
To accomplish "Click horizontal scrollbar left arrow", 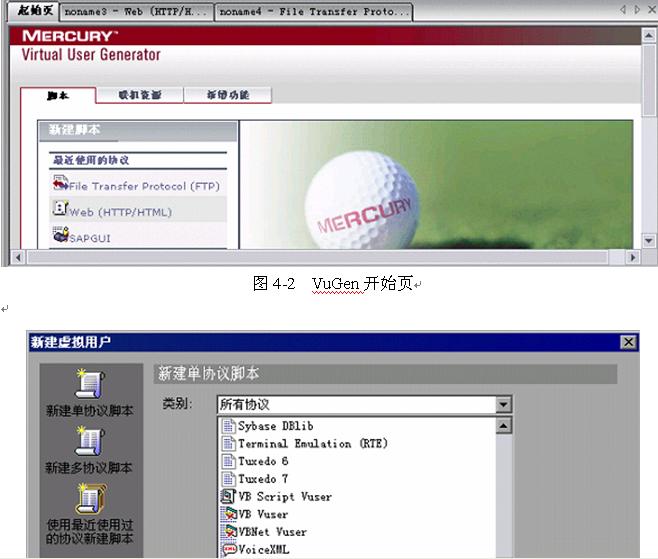I will [18, 257].
